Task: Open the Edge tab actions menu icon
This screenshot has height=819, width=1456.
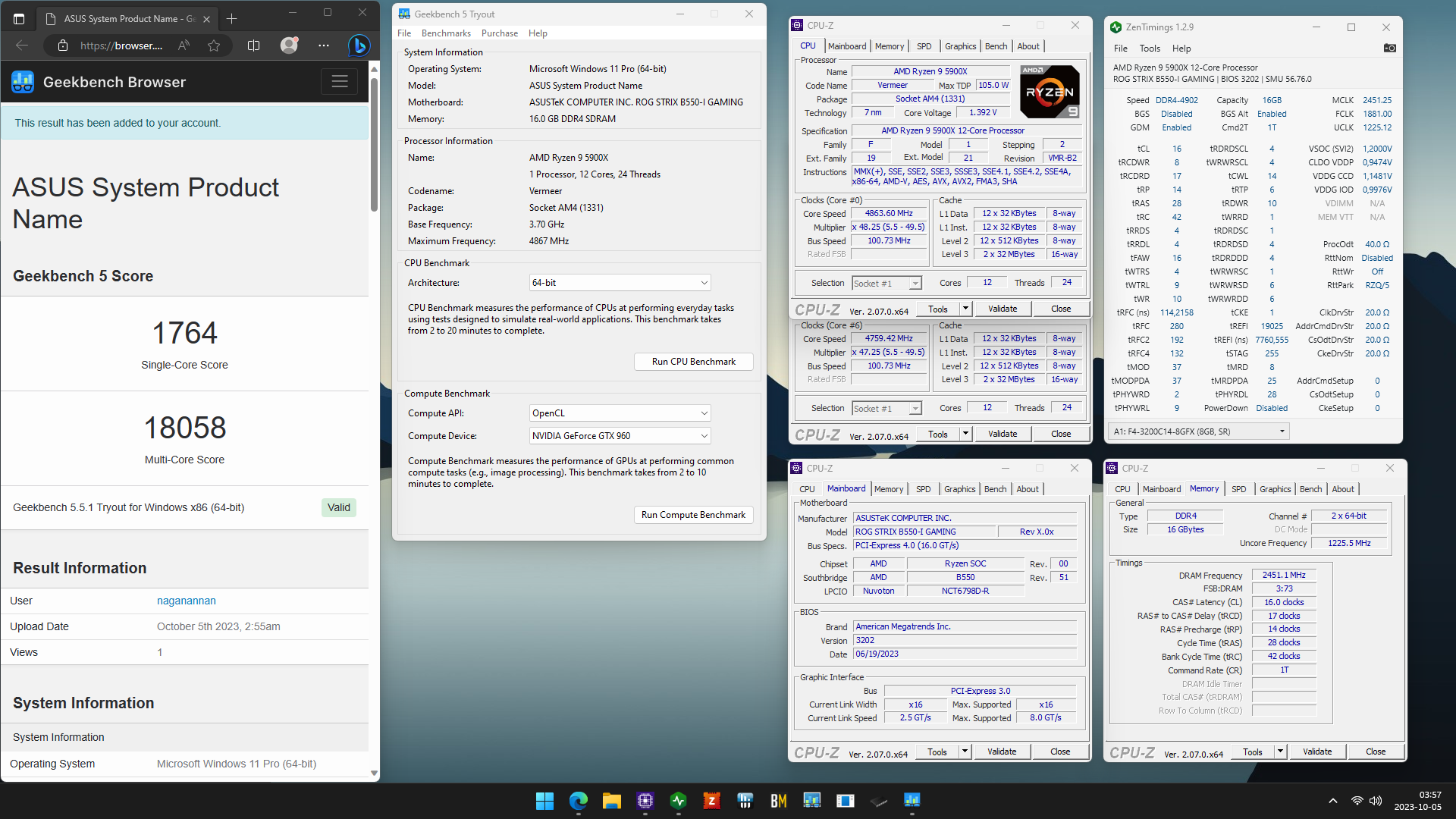Action: pyautogui.click(x=19, y=18)
